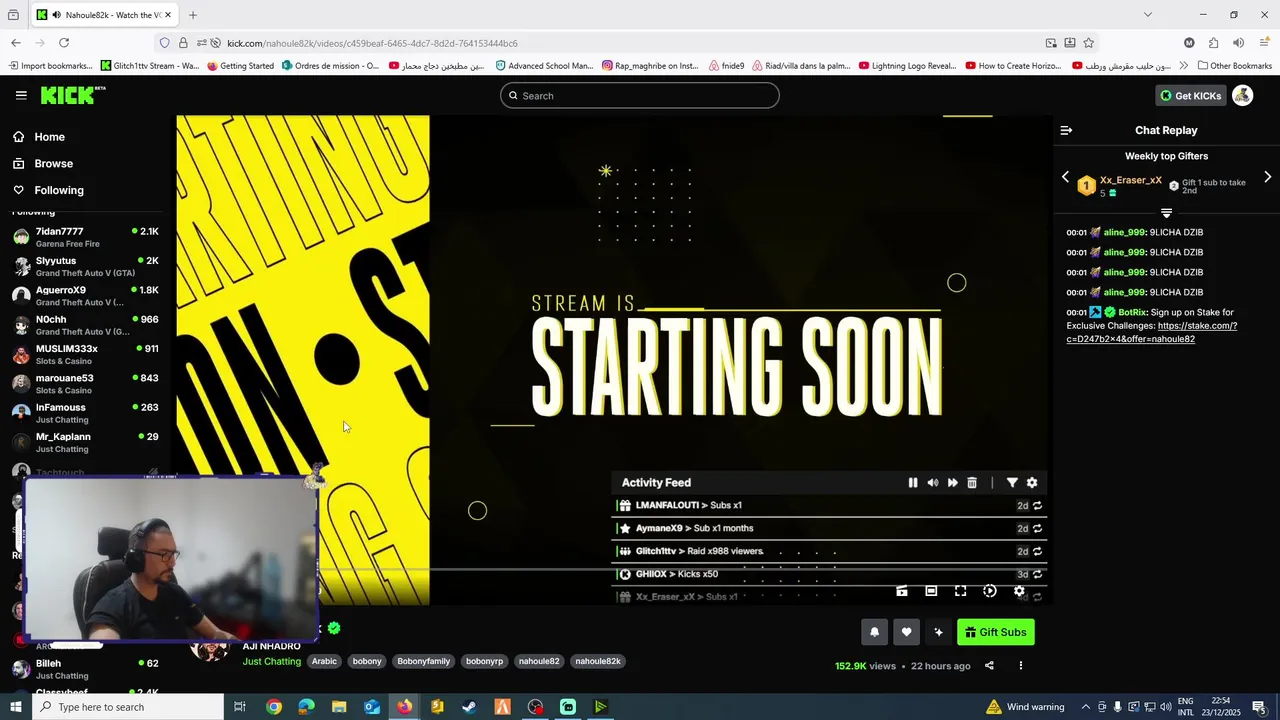This screenshot has height=720, width=1280.
Task: Open Activity Feed filter
Action: [1012, 483]
